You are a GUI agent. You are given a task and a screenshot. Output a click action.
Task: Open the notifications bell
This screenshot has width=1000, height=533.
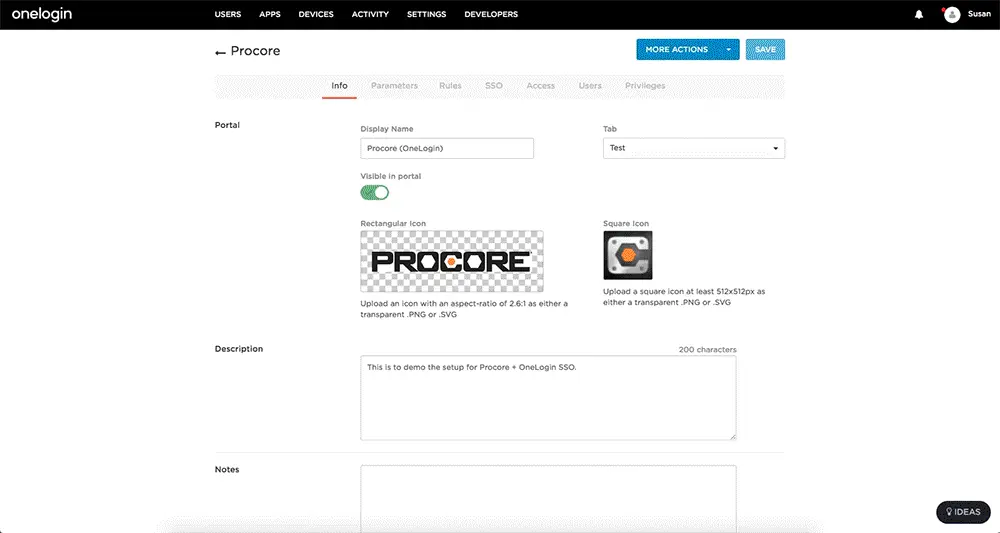click(x=918, y=14)
